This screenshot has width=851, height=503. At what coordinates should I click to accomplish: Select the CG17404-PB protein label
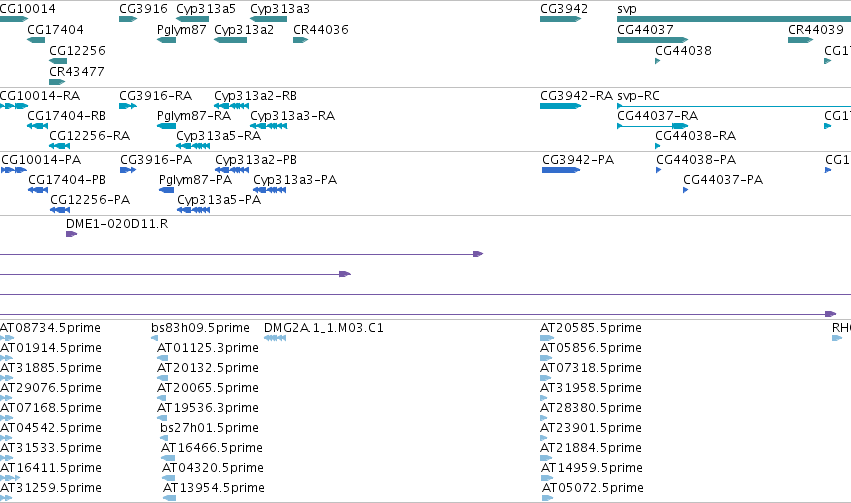pos(67,180)
